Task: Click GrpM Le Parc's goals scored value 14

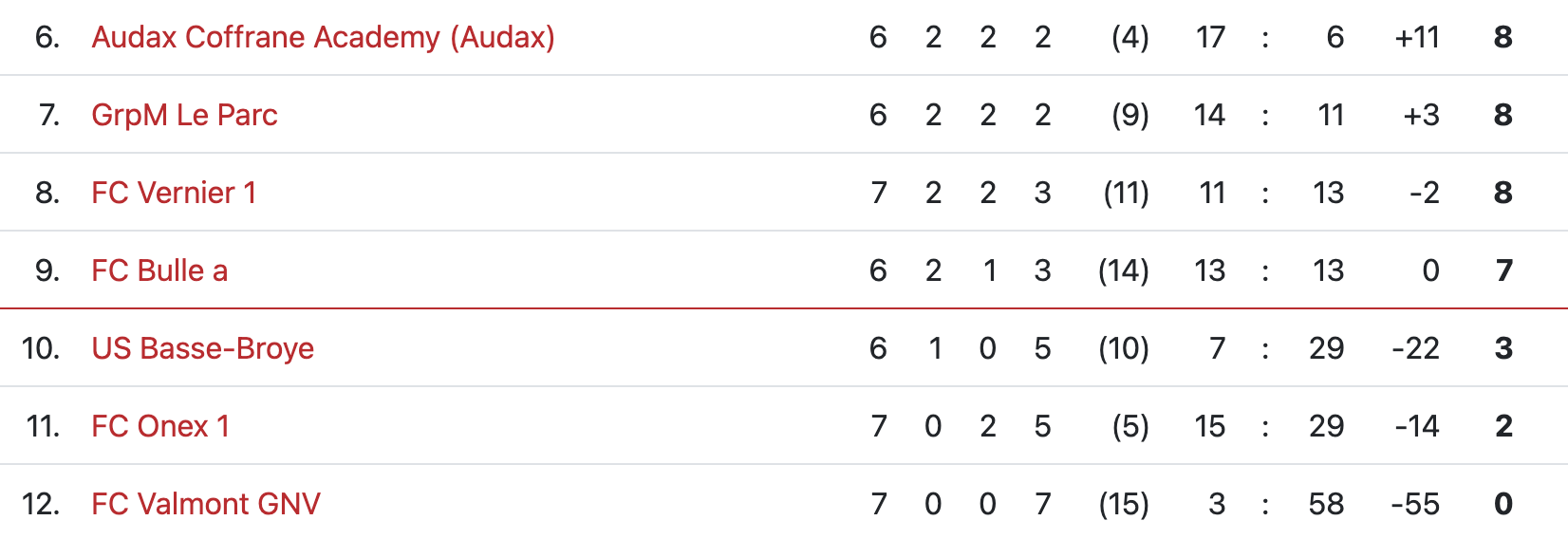Action: point(1209,115)
